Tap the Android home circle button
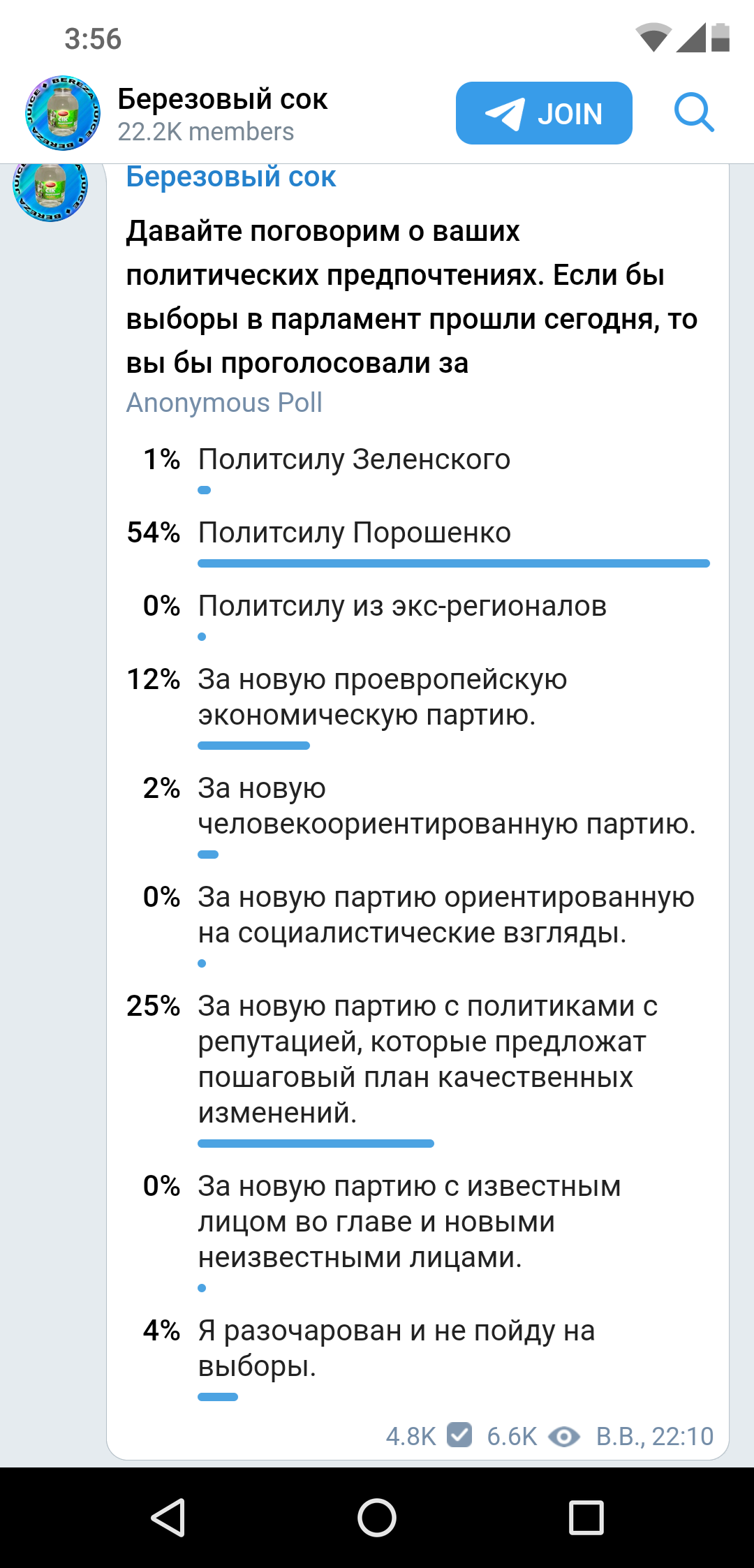 pyautogui.click(x=377, y=1518)
